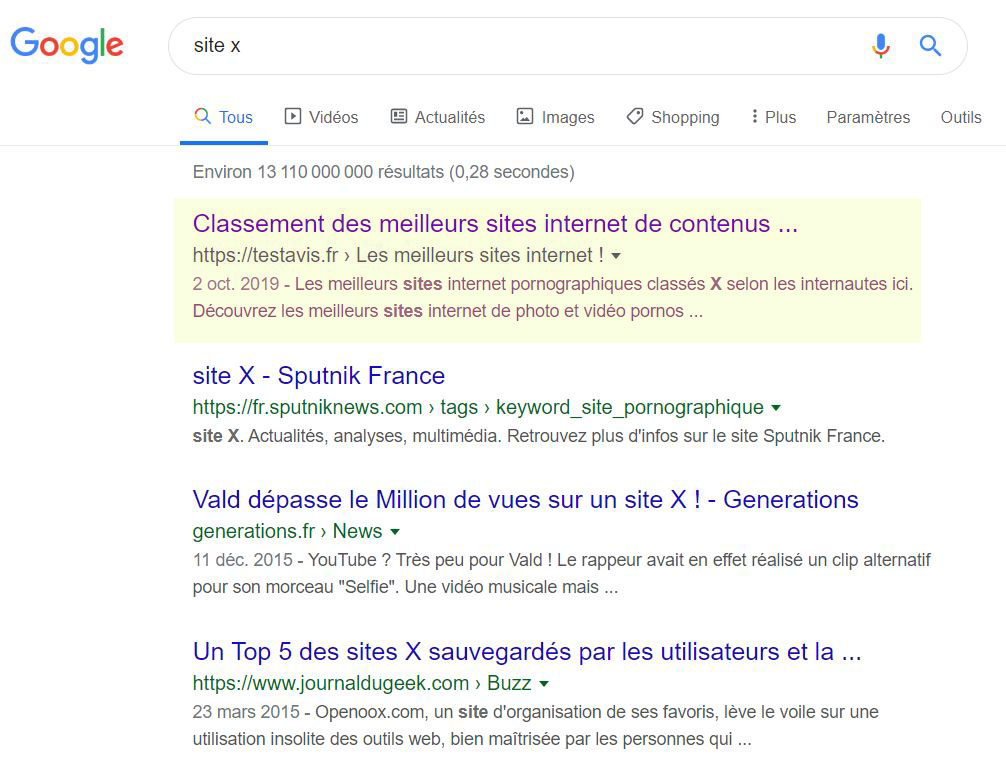
Task: Click snippet 'Retrouvez plus d'infos sur le site Sputnik France'
Action: pyautogui.click(x=696, y=436)
